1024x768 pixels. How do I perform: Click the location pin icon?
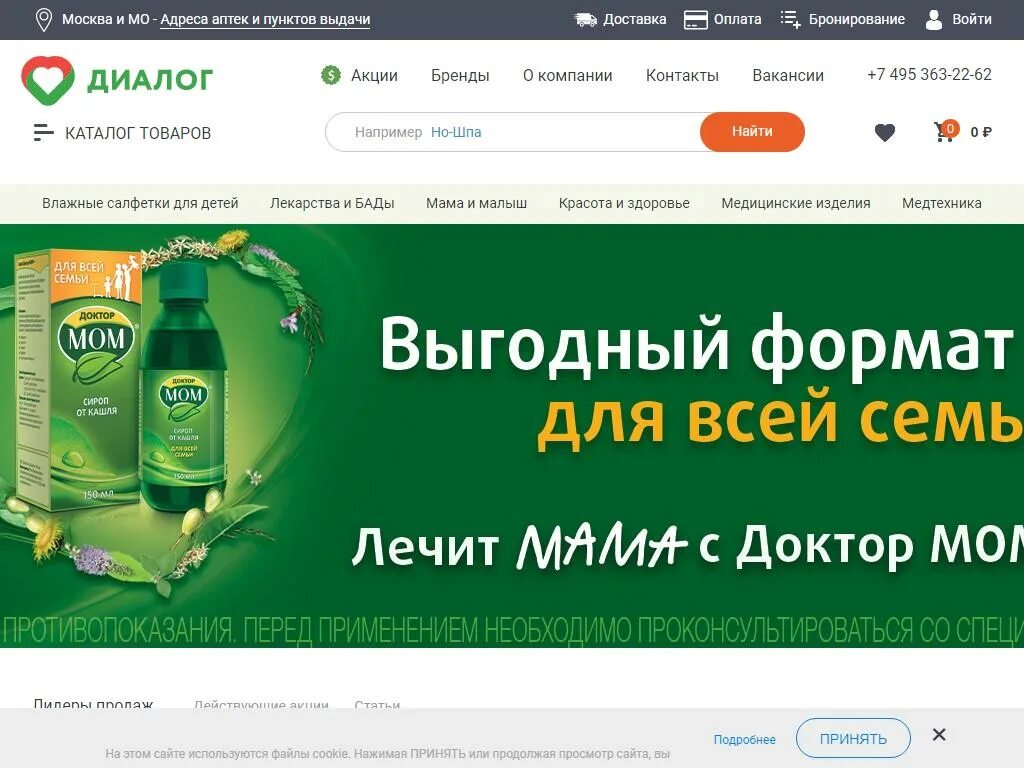click(44, 20)
